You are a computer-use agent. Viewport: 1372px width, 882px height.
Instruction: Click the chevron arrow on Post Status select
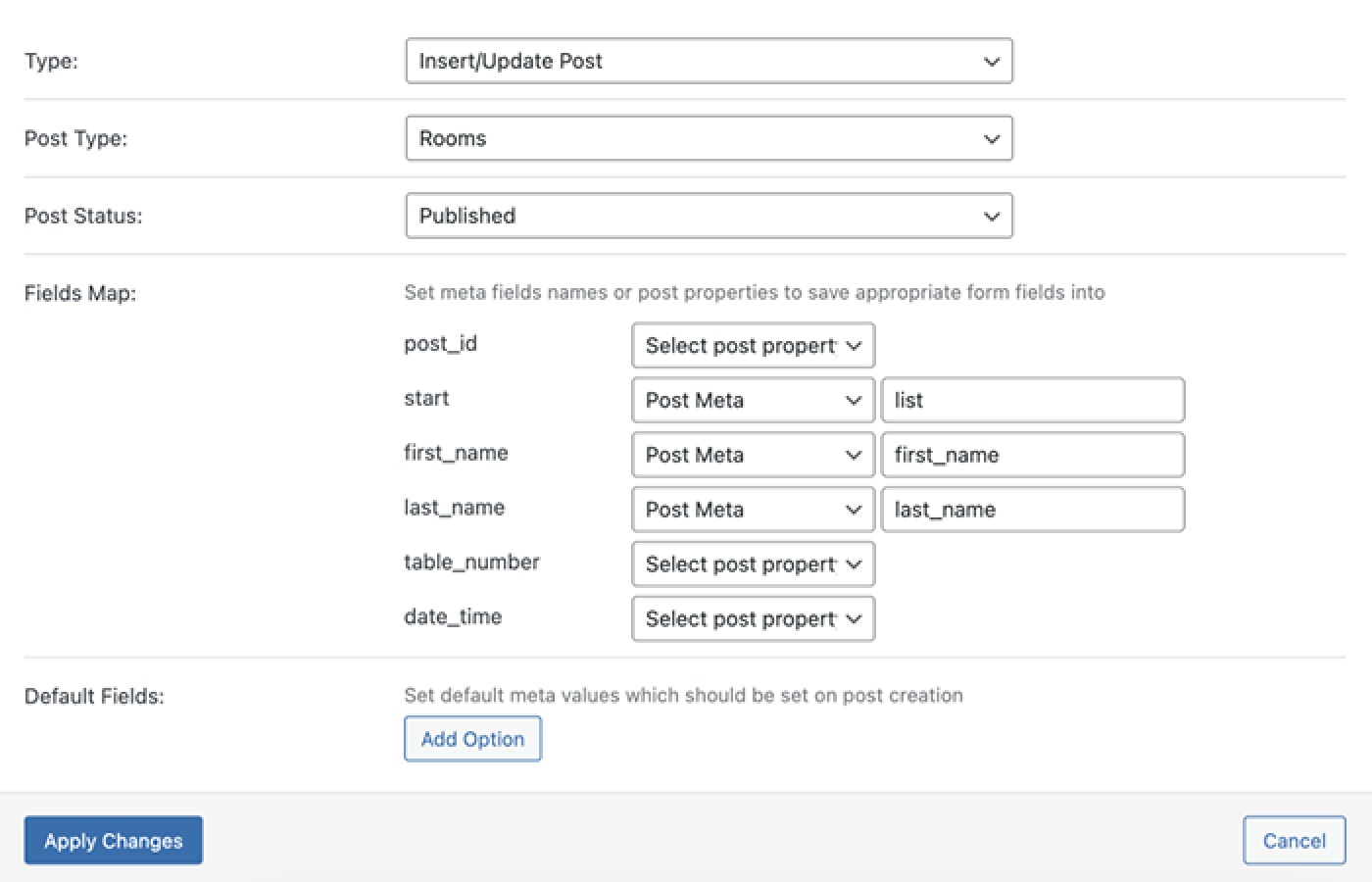click(992, 217)
